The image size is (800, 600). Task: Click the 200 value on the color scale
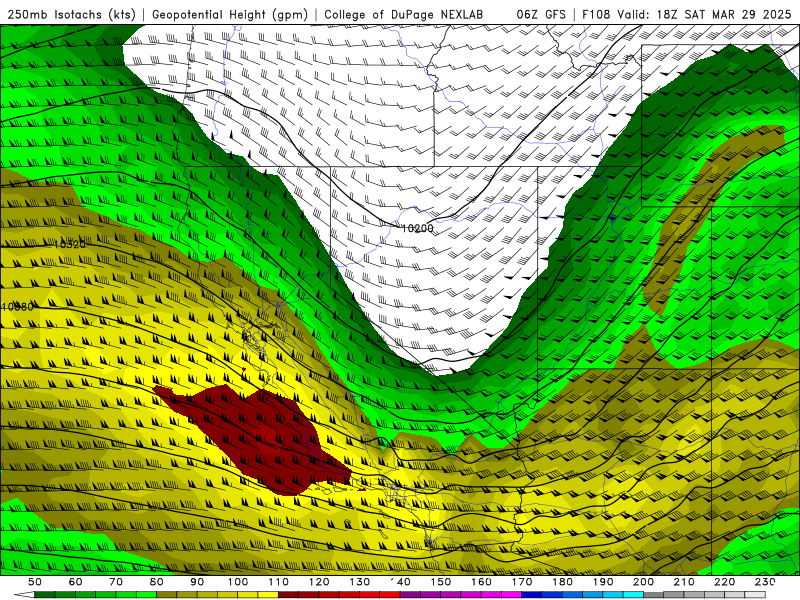(x=644, y=582)
